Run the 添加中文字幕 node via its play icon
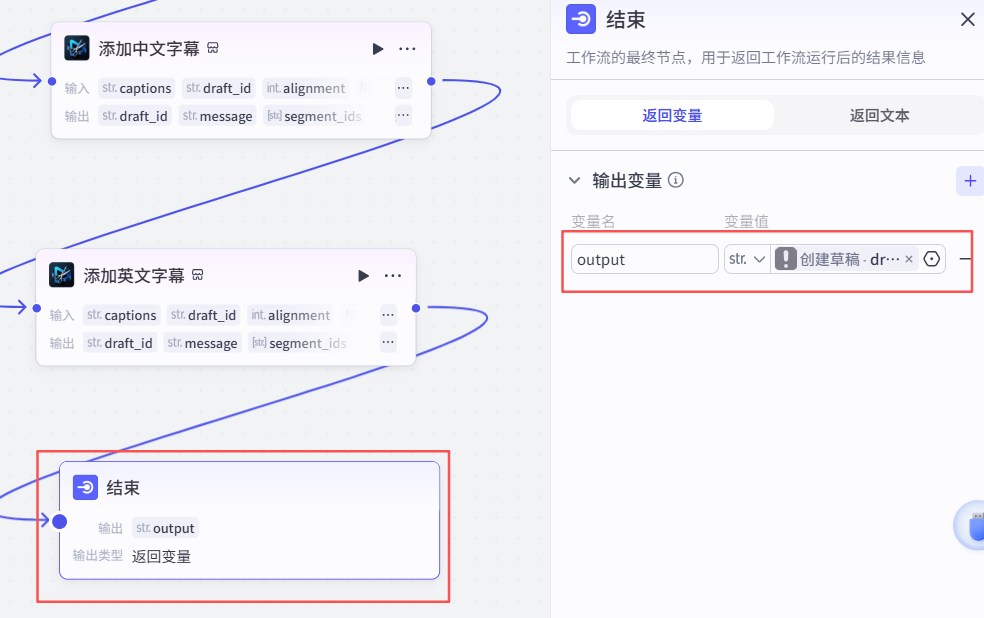The height and width of the screenshot is (618, 984). coord(378,47)
